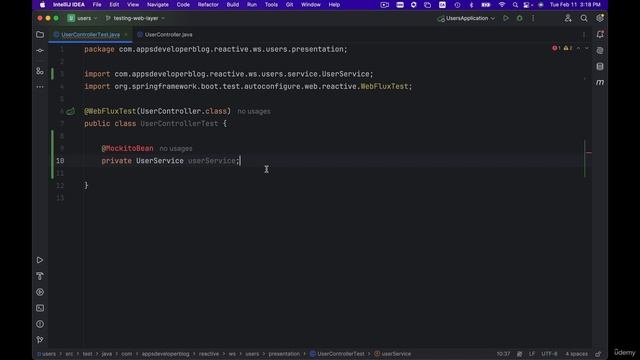The width and height of the screenshot is (640, 360).
Task: Show more tool windows ellipsis
Action: (40, 87)
